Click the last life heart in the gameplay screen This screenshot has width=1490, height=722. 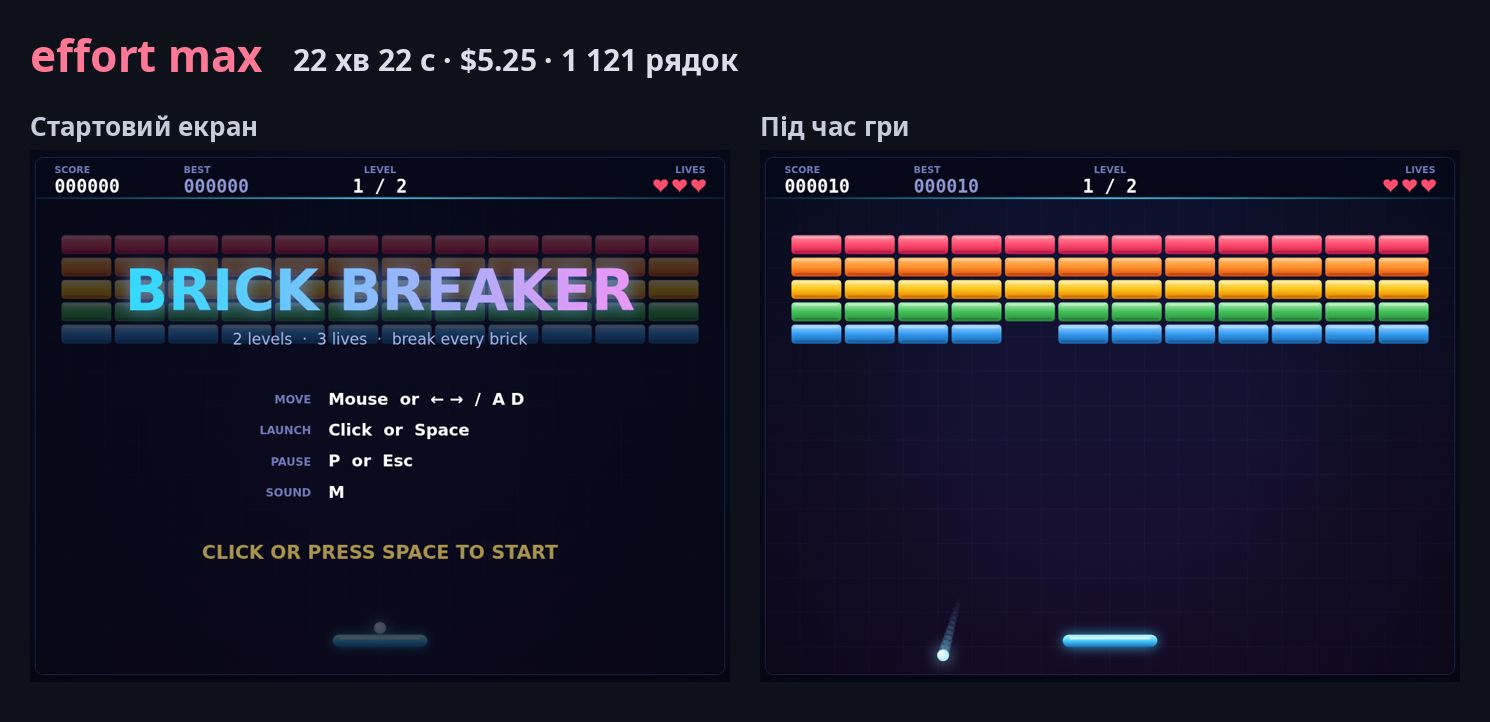[1429, 185]
